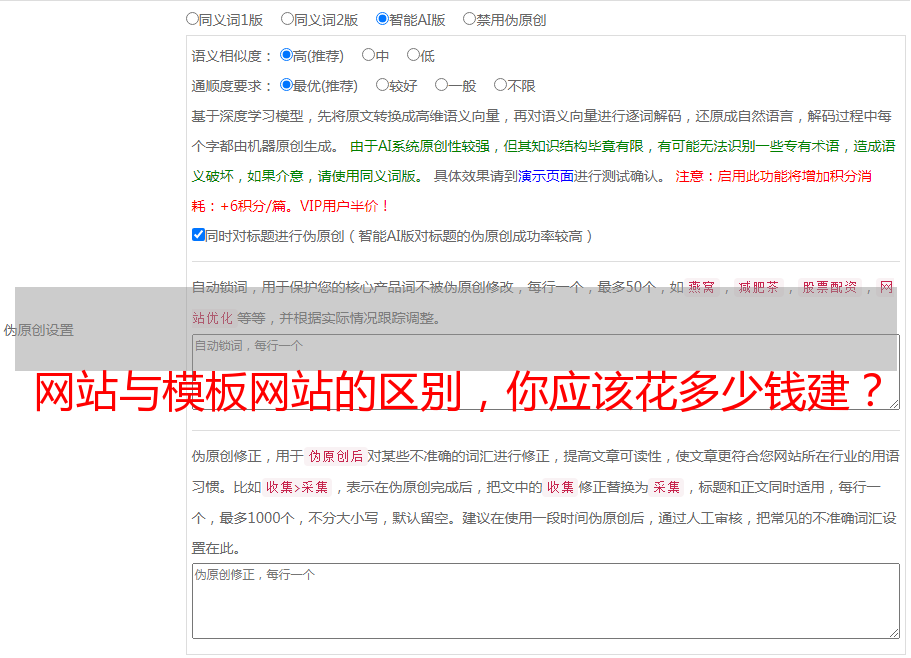Click the 伪原创修正 textarea resize handle
Viewport: 911px width, 658px height.
click(x=894, y=633)
